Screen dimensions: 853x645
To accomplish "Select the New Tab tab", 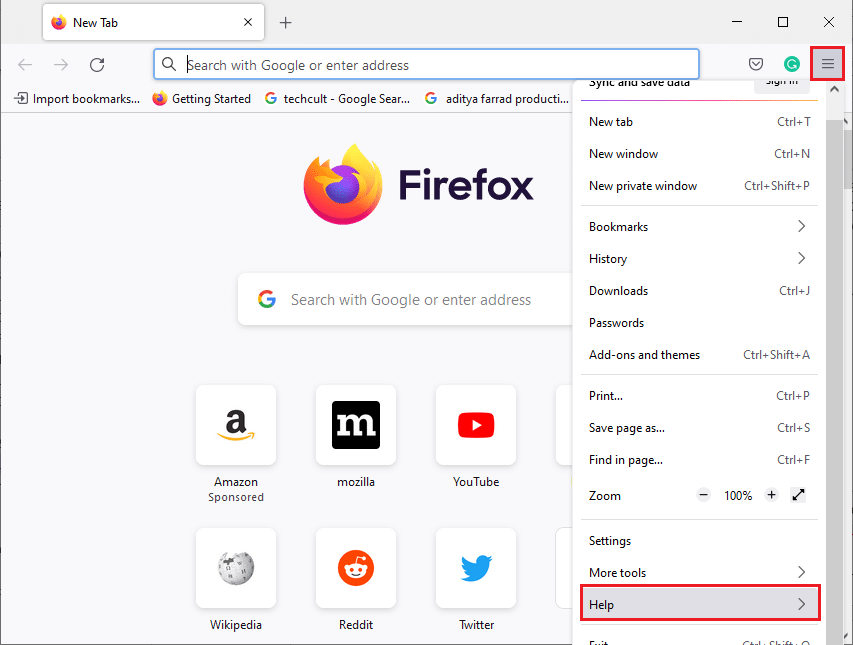I will (153, 22).
